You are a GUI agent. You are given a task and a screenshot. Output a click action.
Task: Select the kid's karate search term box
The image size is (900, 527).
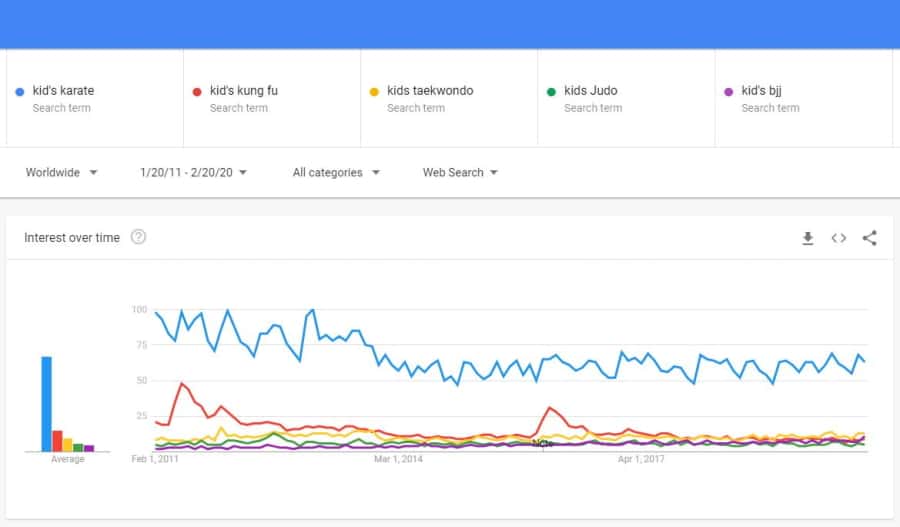coord(95,98)
